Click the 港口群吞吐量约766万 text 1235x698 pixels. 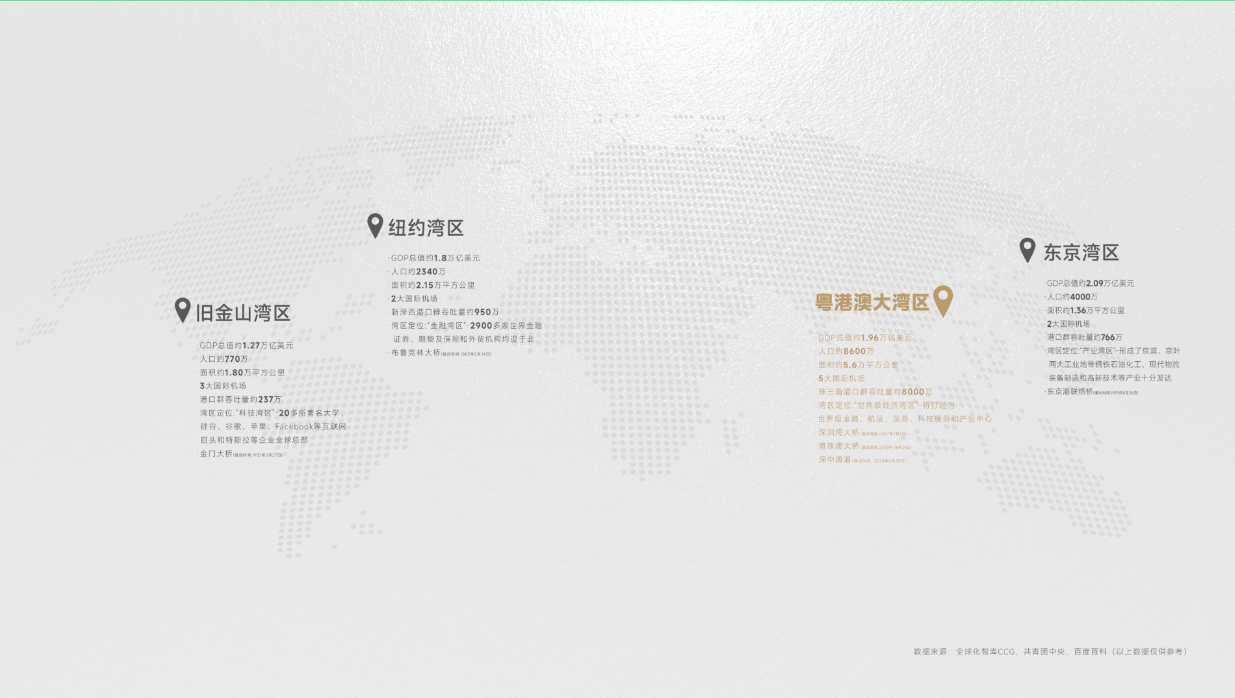1084,338
